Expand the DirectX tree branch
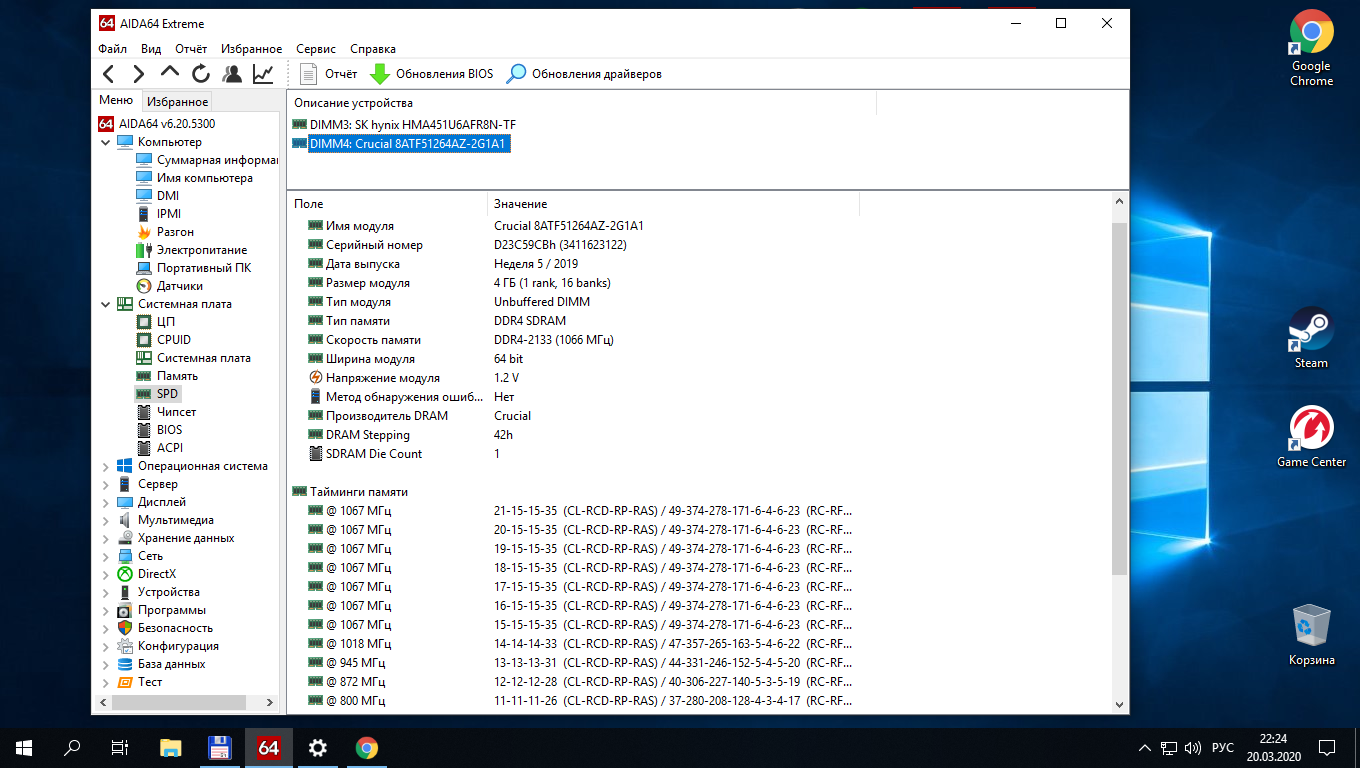 [106, 574]
